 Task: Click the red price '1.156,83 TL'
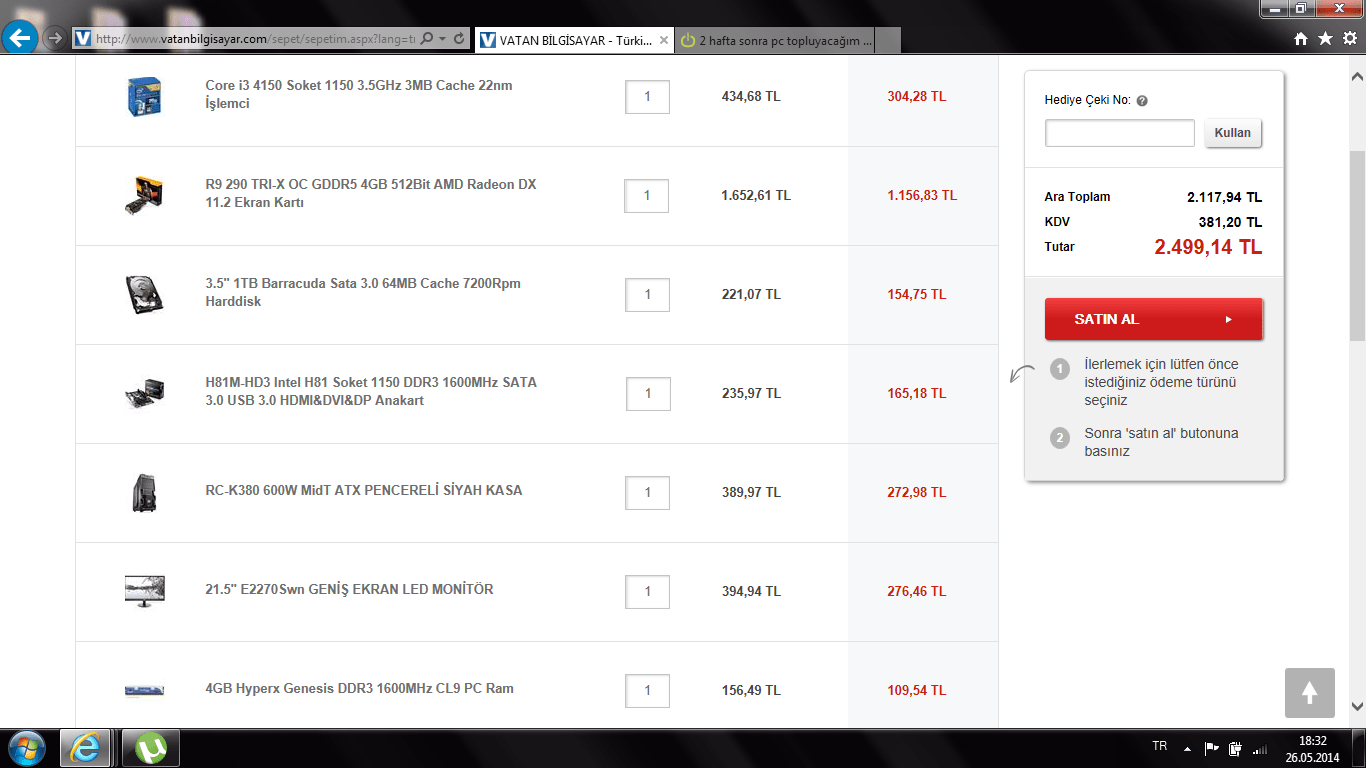pos(922,195)
